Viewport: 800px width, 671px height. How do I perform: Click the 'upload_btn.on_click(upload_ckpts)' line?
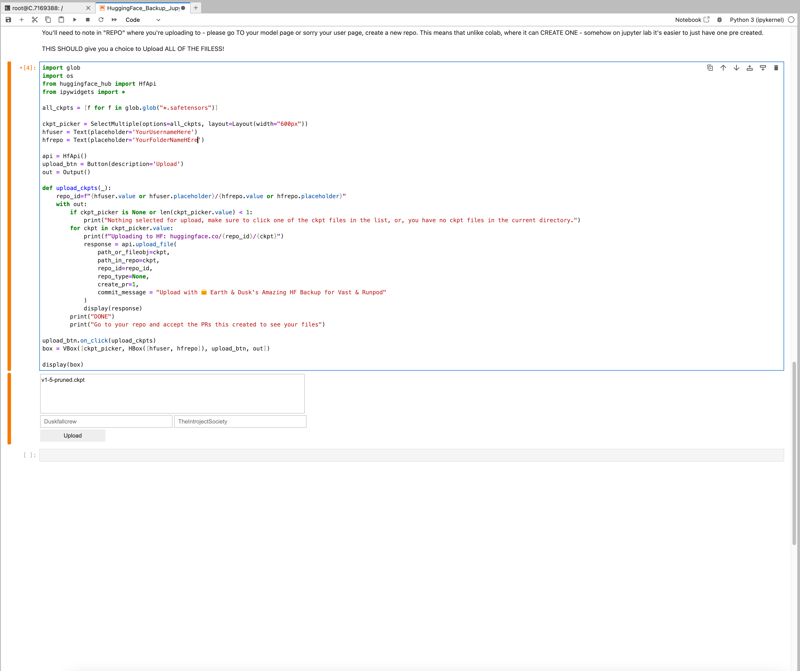pos(99,340)
